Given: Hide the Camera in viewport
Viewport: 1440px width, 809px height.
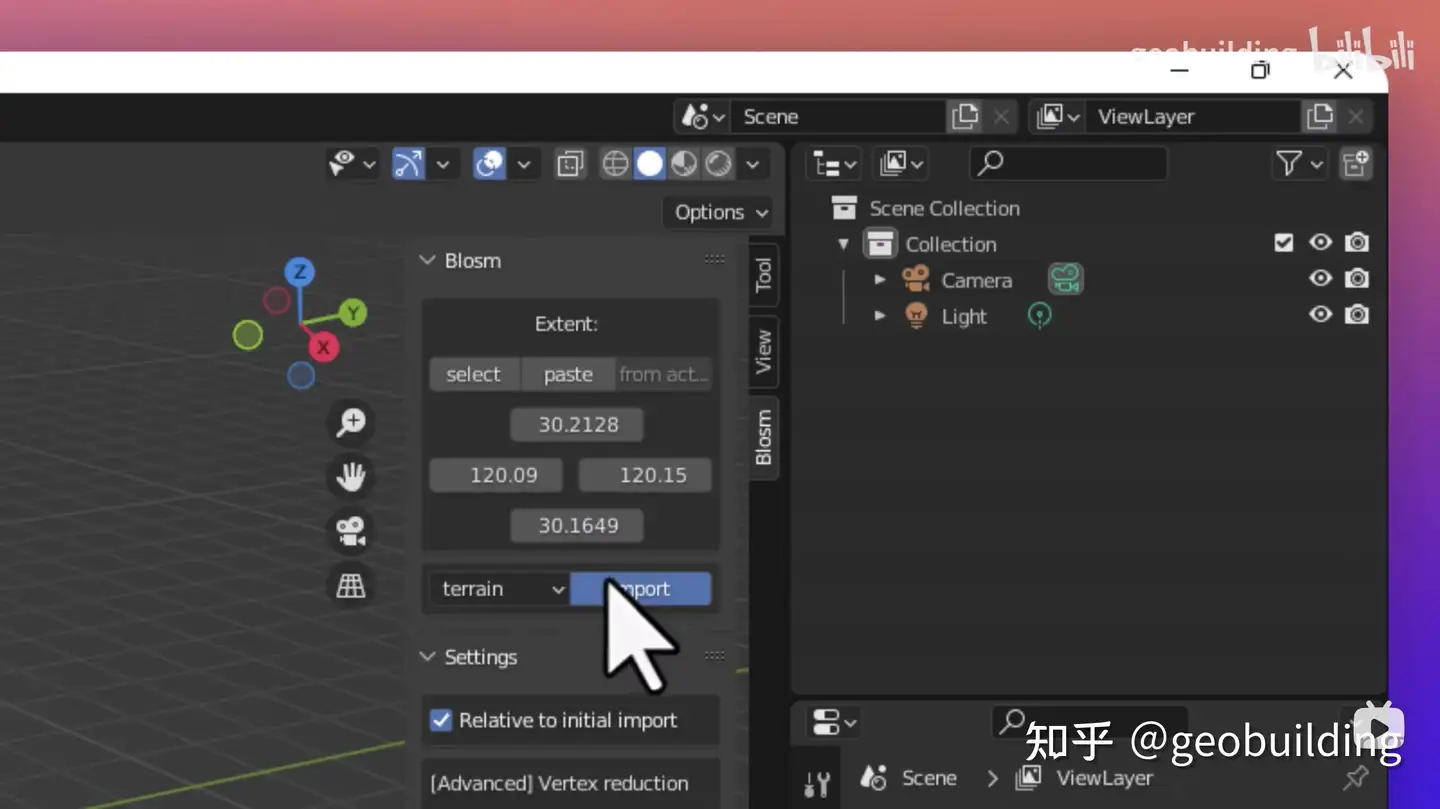Looking at the screenshot, I should (1321, 279).
